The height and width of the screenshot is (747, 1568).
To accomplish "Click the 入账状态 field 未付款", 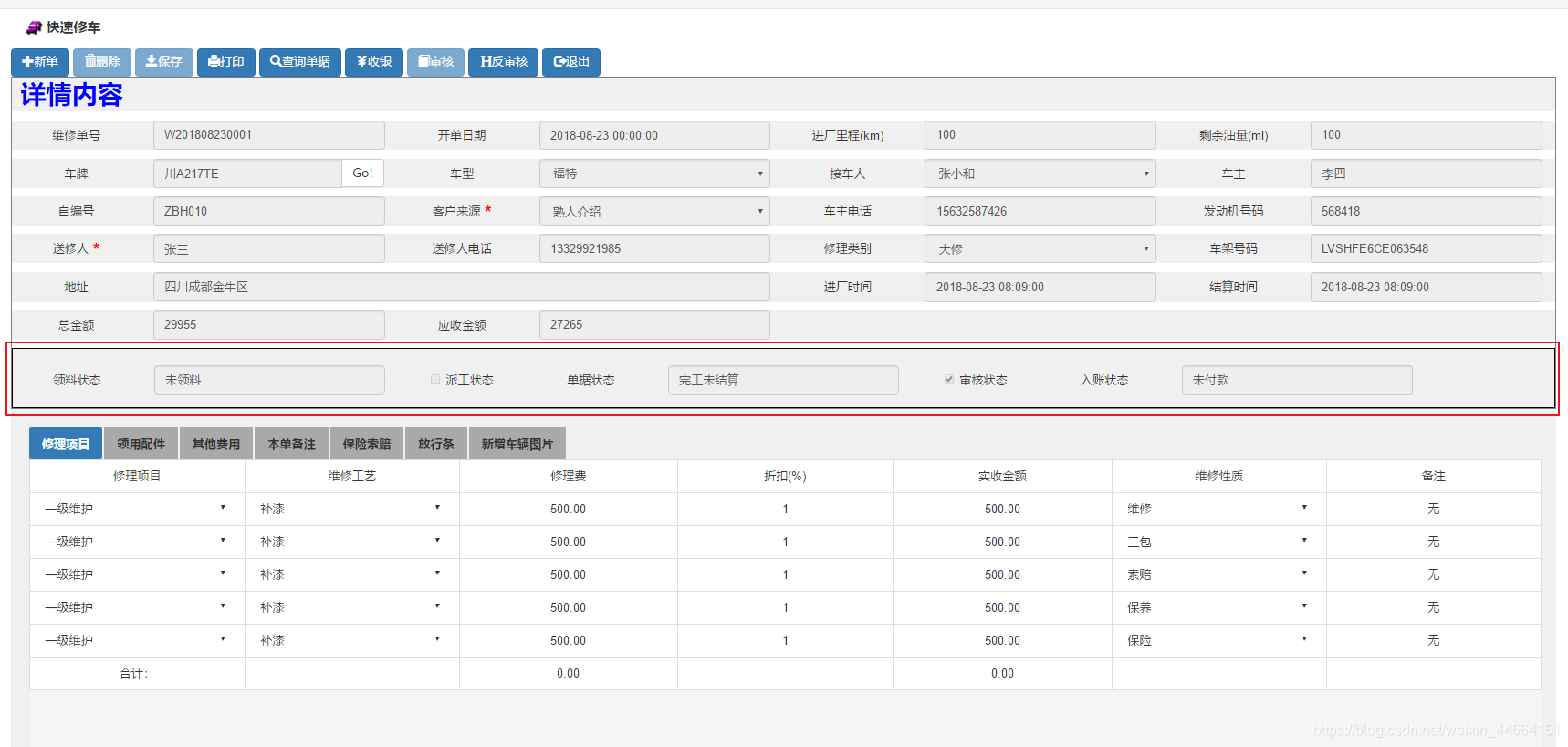I will 1297,380.
